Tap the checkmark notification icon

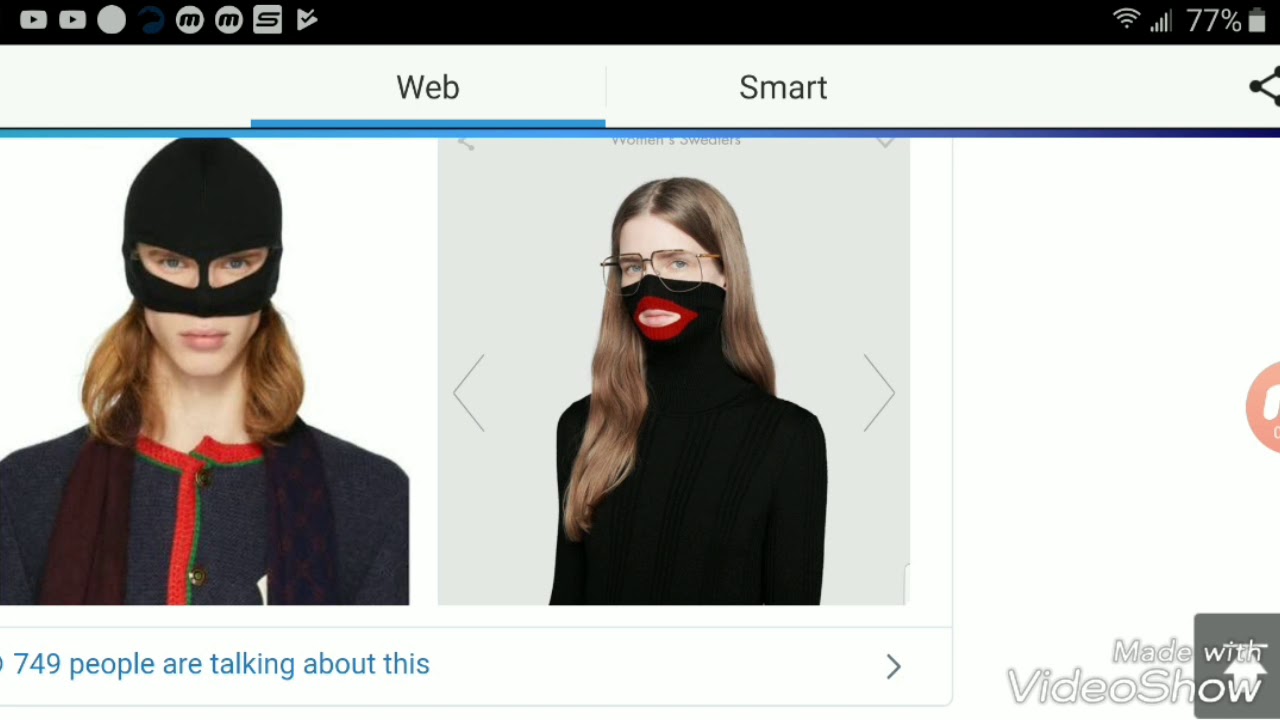(x=307, y=20)
